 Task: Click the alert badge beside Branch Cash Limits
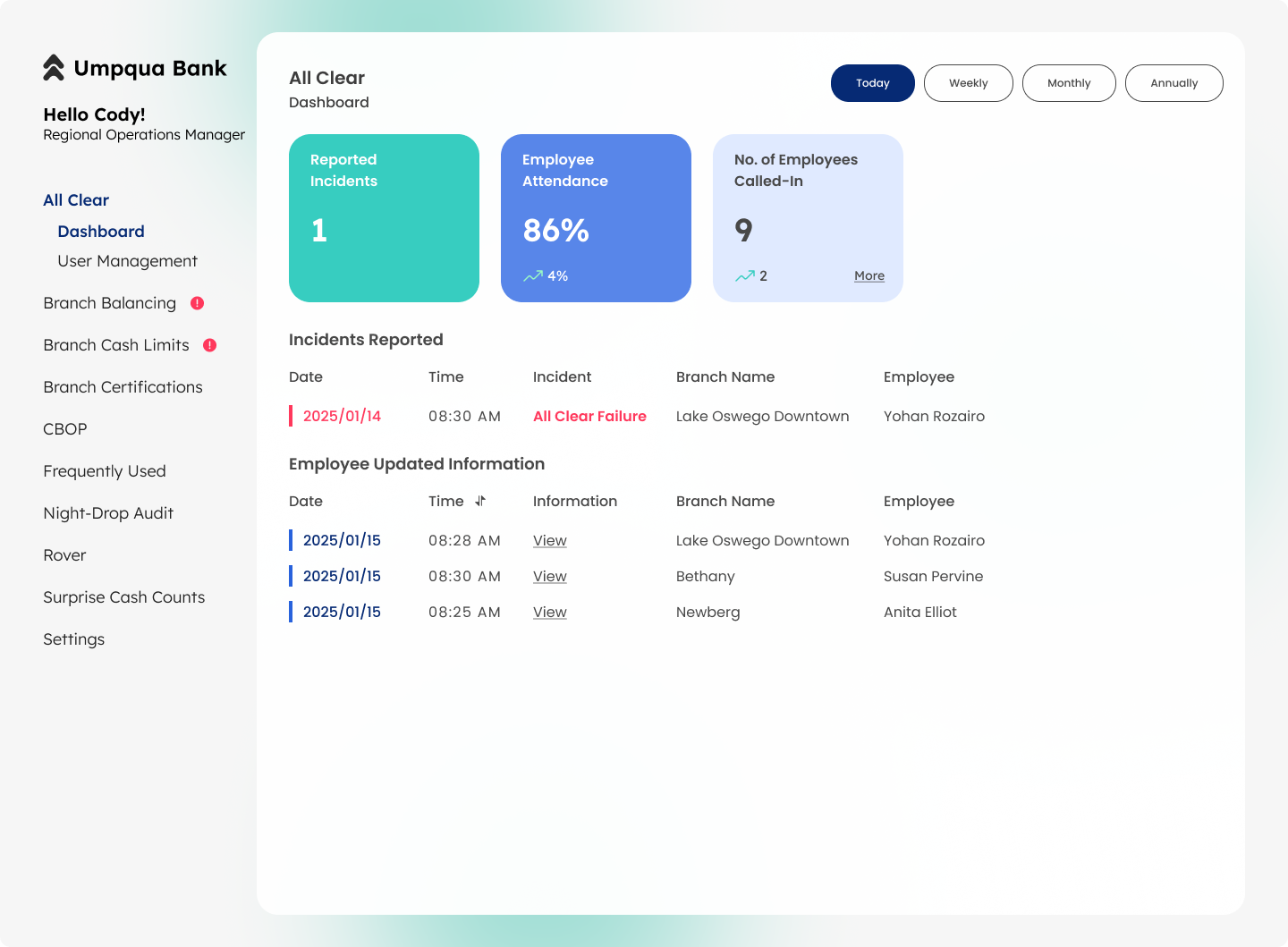(x=209, y=345)
